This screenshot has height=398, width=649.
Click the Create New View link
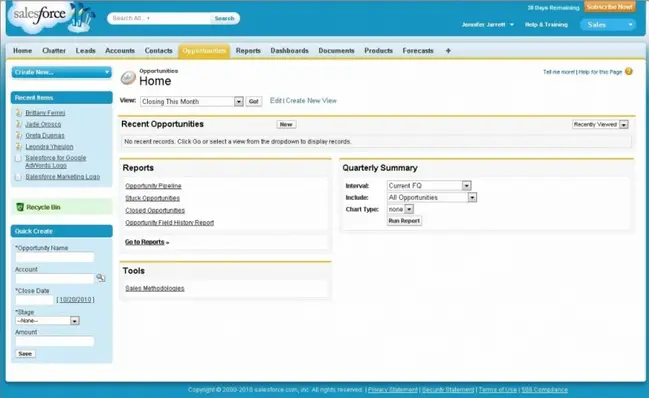click(311, 101)
